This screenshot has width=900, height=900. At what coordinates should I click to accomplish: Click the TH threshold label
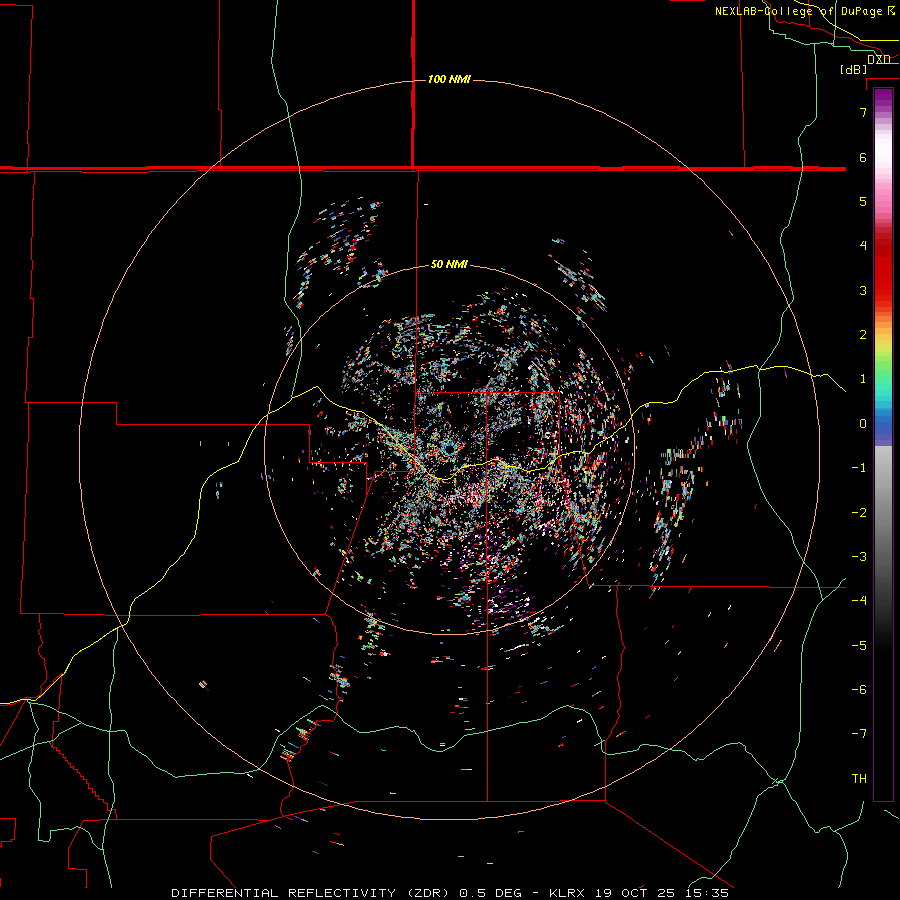(x=859, y=779)
